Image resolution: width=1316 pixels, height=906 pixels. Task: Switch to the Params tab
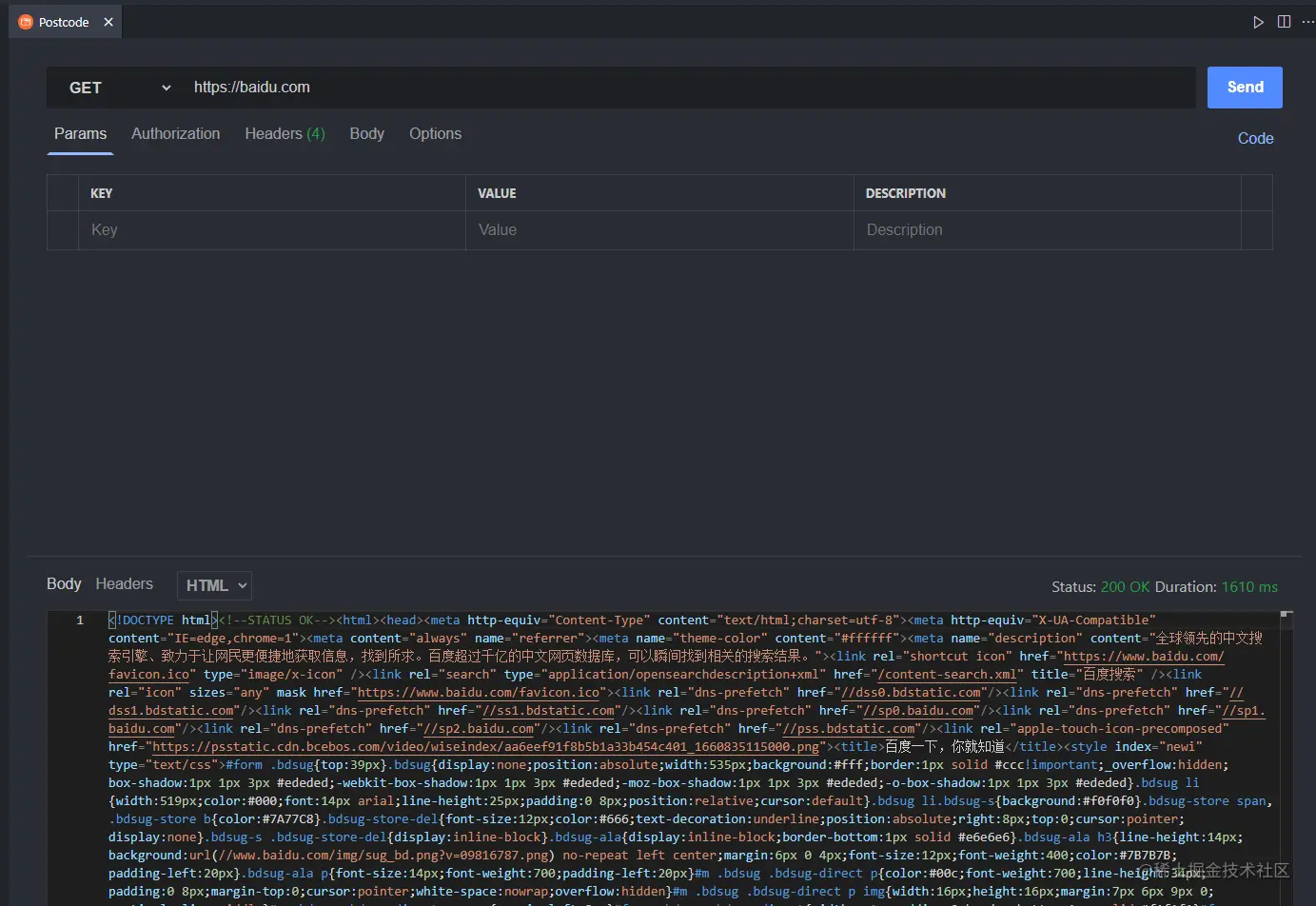click(80, 134)
